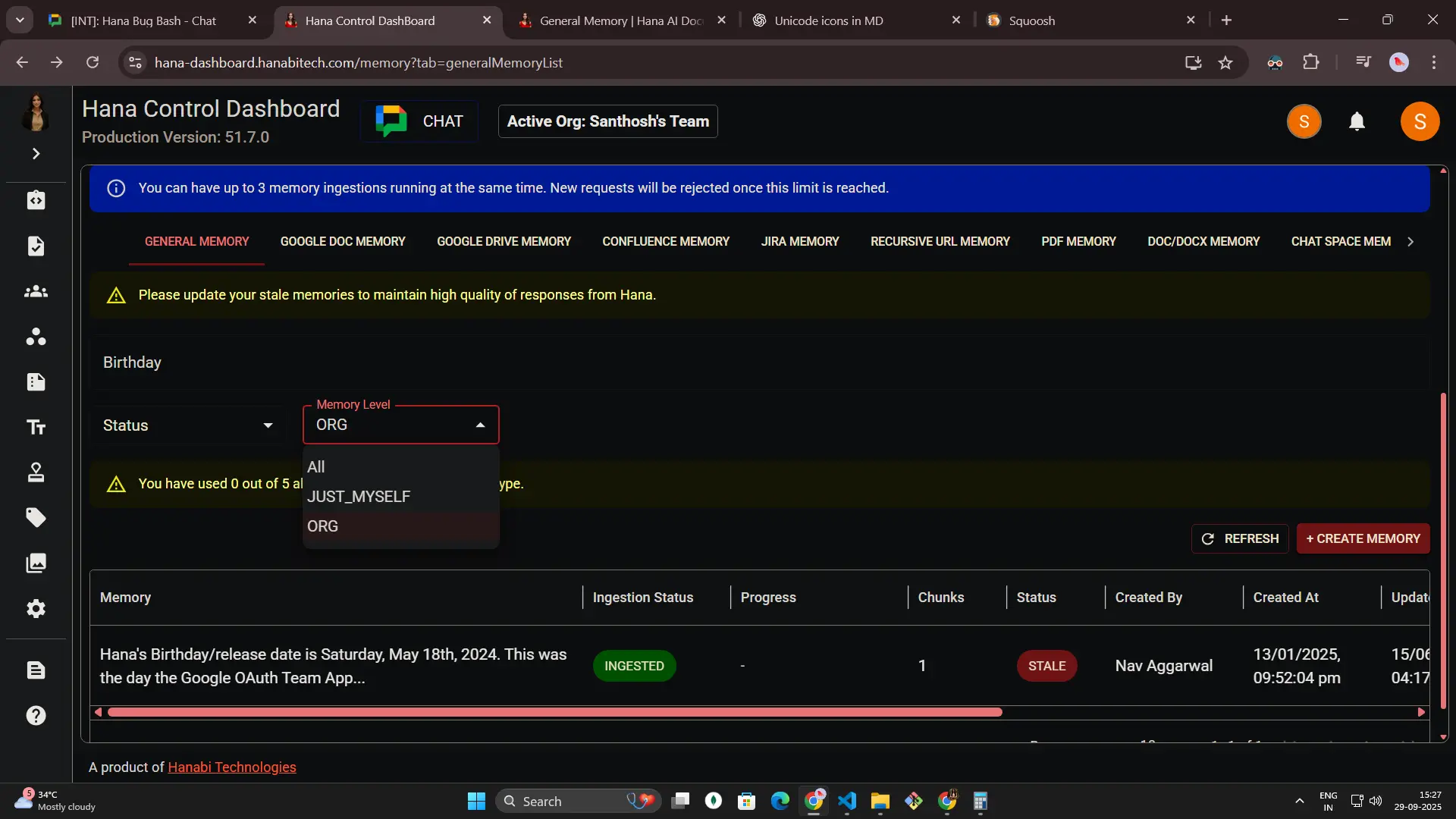Screen dimensions: 1456x819
Task: Click the image gallery sidebar icon
Action: point(36,563)
